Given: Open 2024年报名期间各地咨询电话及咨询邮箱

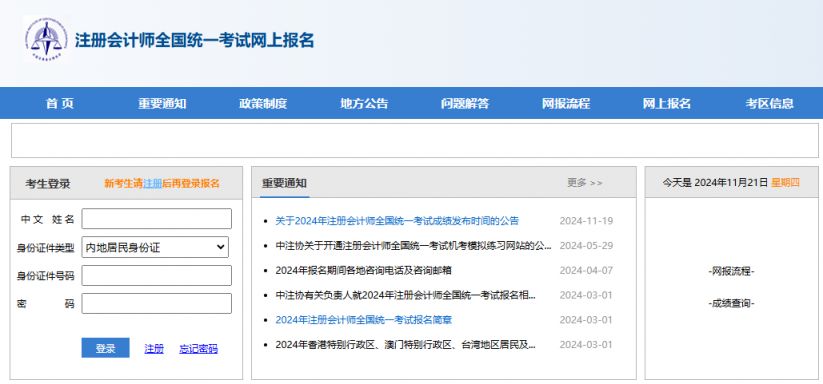Looking at the screenshot, I should [363, 271].
